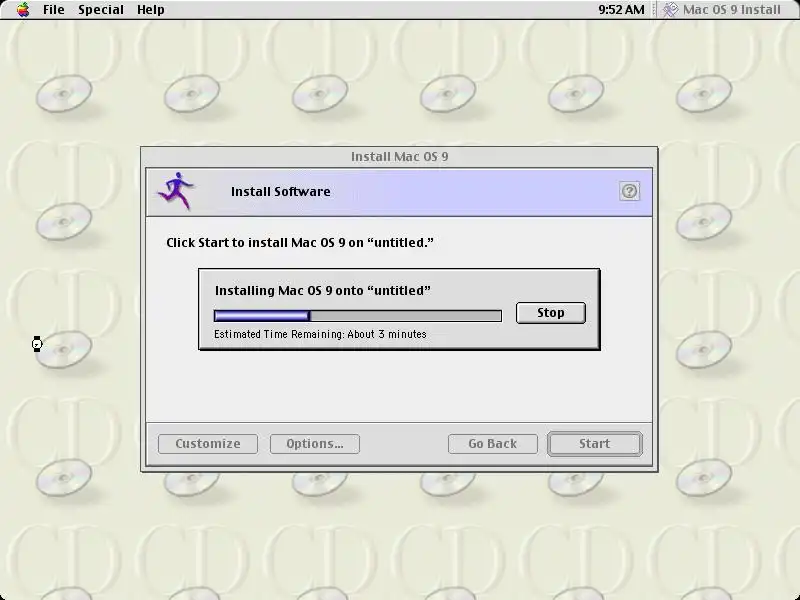The width and height of the screenshot is (800, 600).
Task: Click the Install Mac OS 9 title bar
Action: tap(399, 157)
